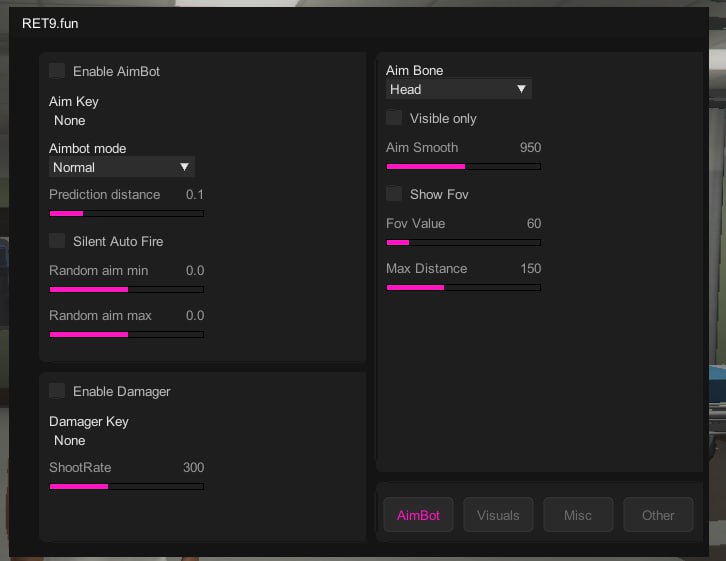Viewport: 726px width, 561px height.
Task: Click the Fov Value slider
Action: pyautogui.click(x=463, y=242)
